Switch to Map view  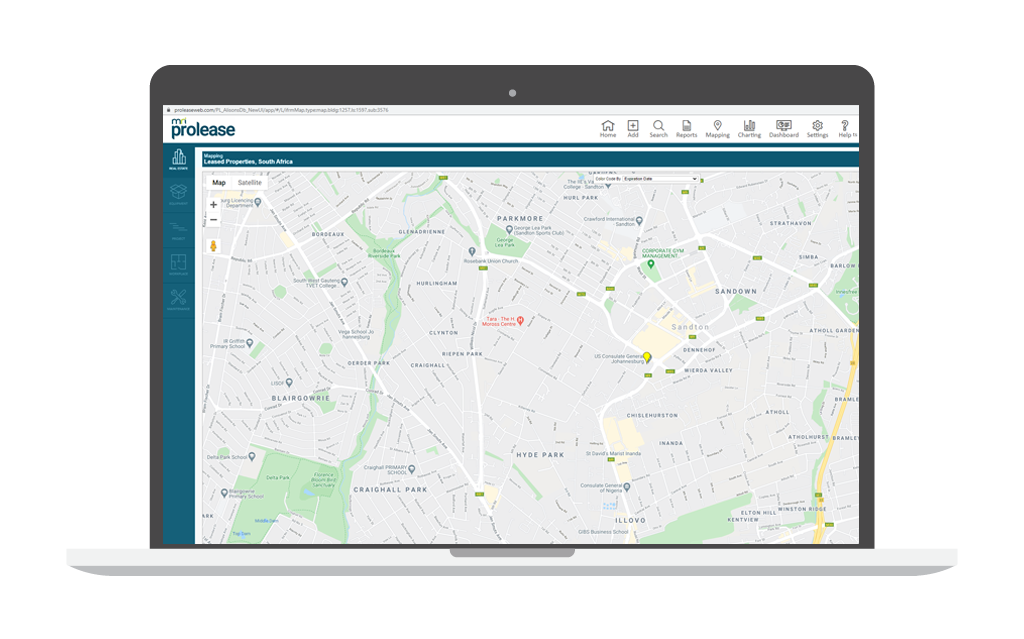[x=219, y=183]
